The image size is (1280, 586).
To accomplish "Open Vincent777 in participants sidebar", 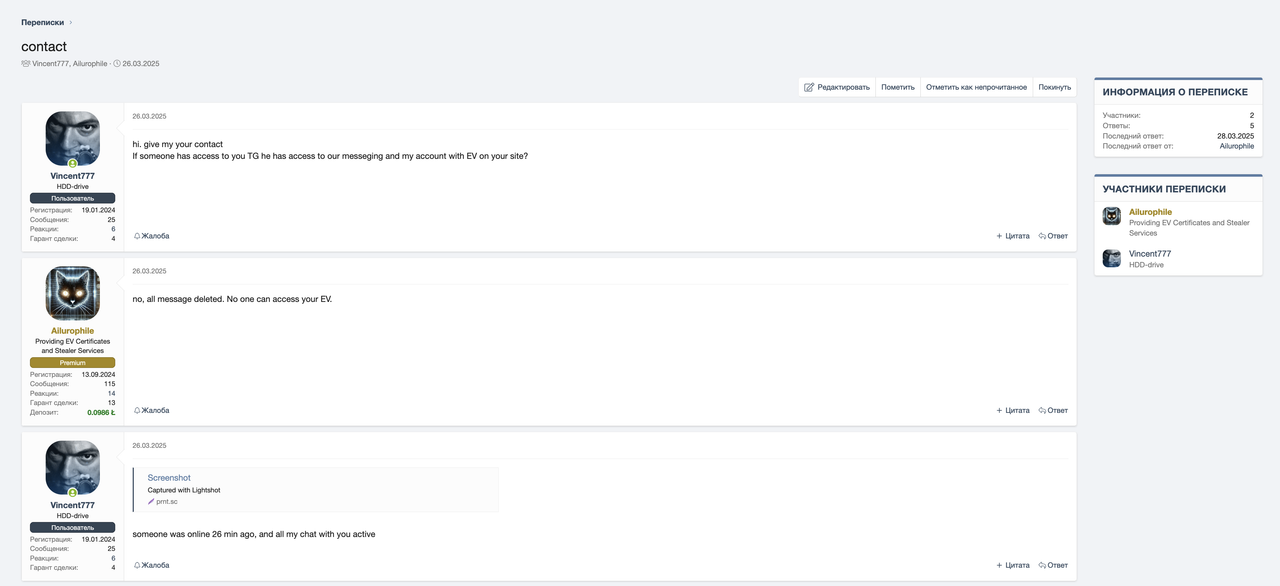I will click(1150, 254).
